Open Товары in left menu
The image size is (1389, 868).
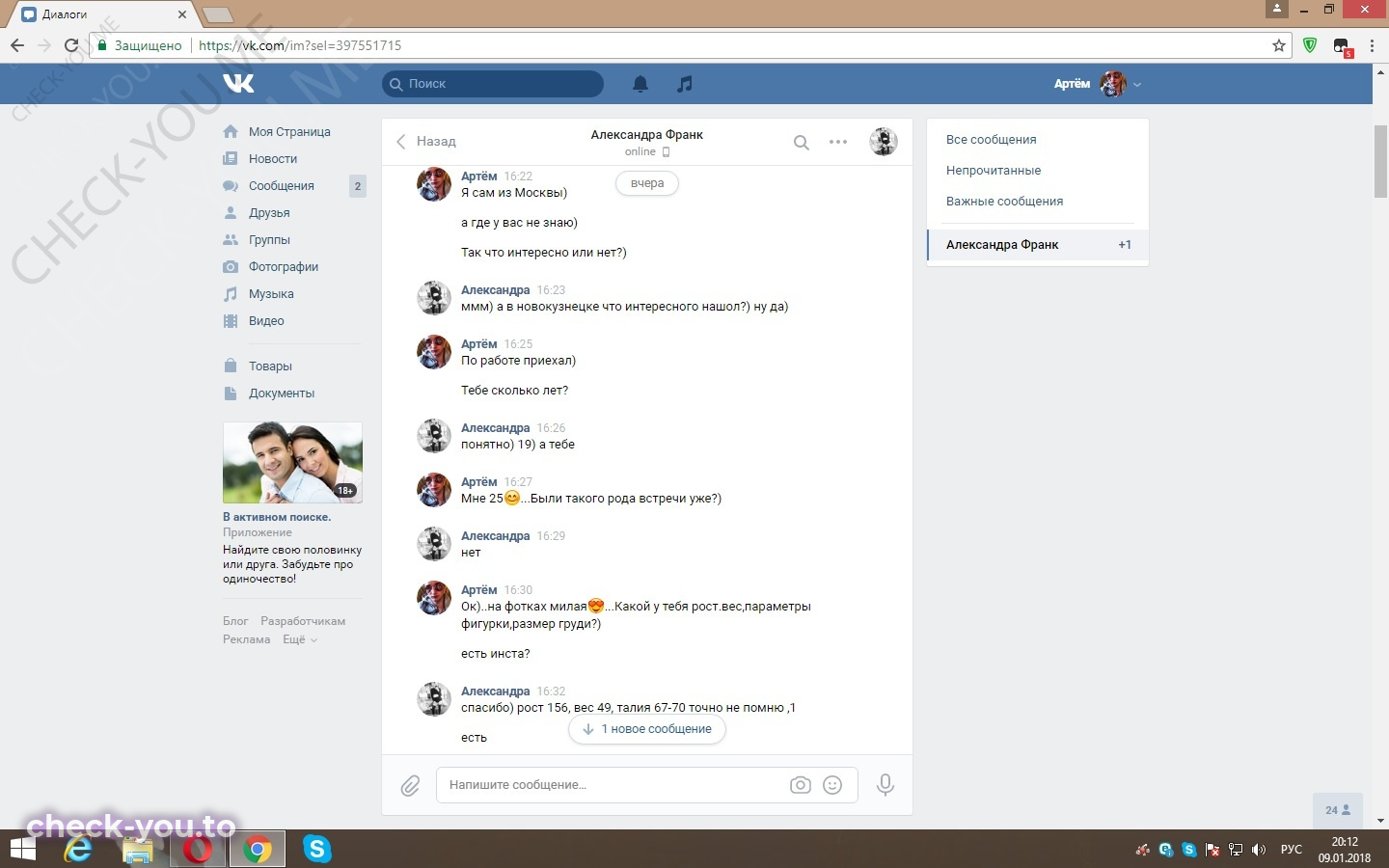[270, 366]
